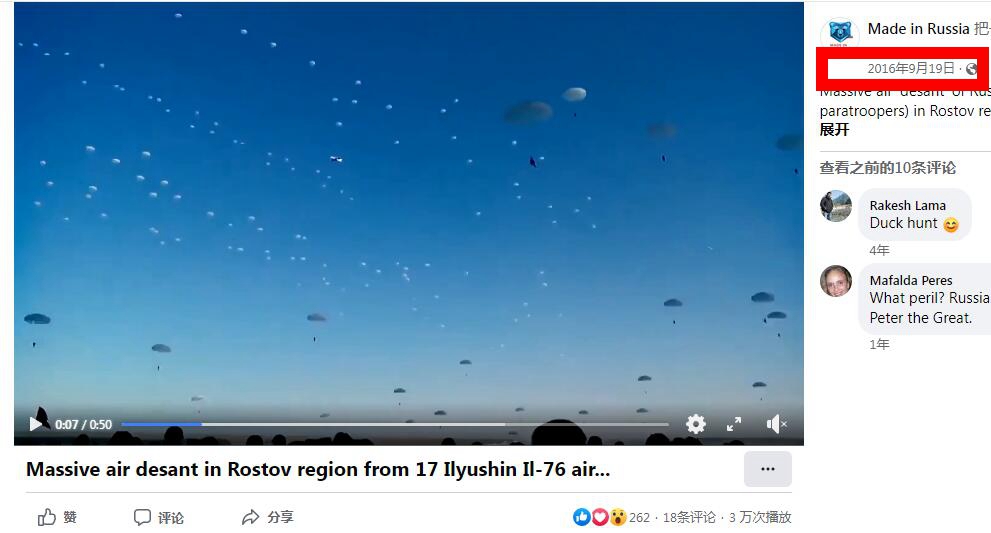Click the 评论 comment icon button

159,517
